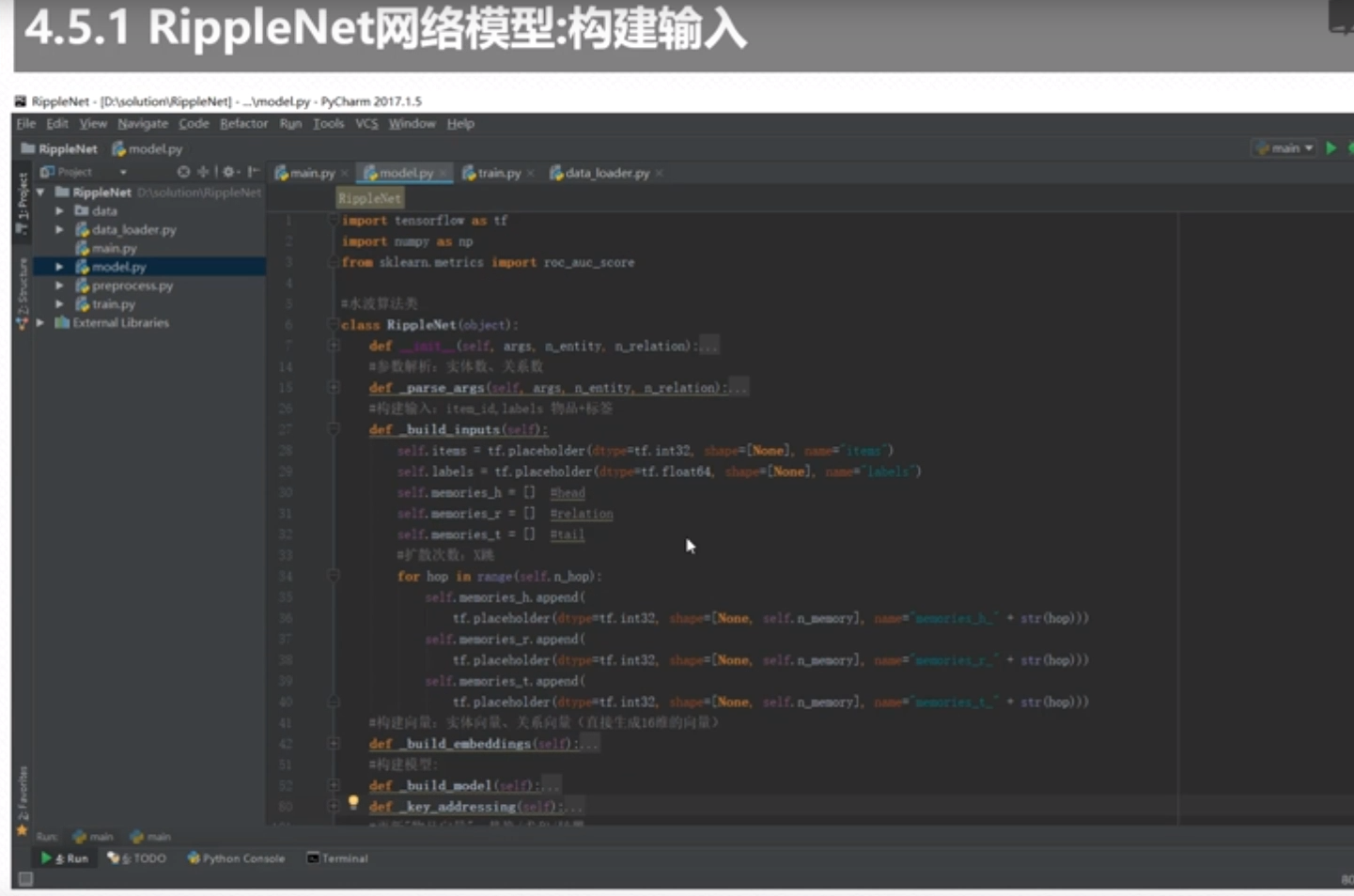Select preprocess.py in the project tree
This screenshot has height=896, width=1354.
tap(132, 286)
